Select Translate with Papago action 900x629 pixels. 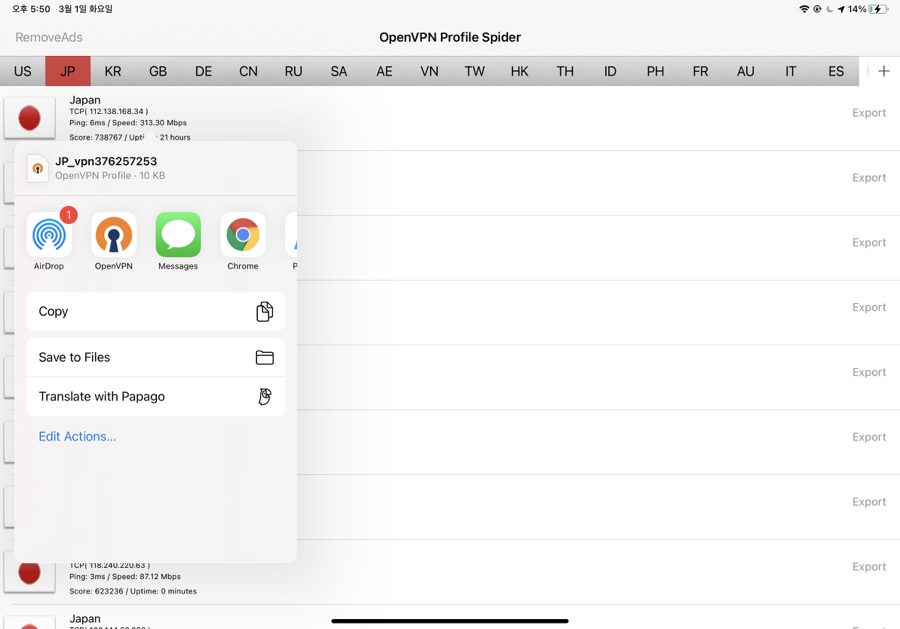point(156,397)
